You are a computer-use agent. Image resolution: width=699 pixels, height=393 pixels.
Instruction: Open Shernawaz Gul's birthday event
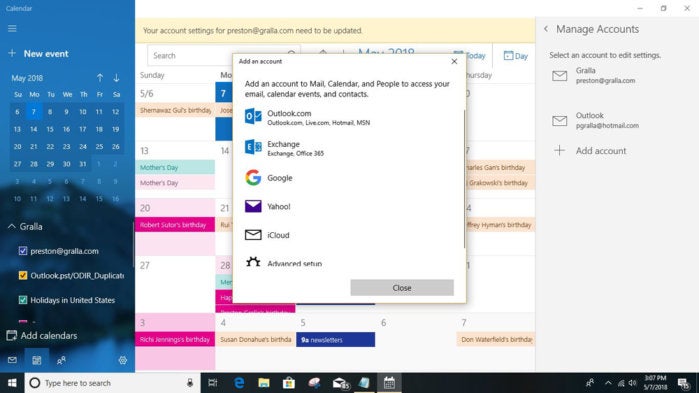pos(176,110)
